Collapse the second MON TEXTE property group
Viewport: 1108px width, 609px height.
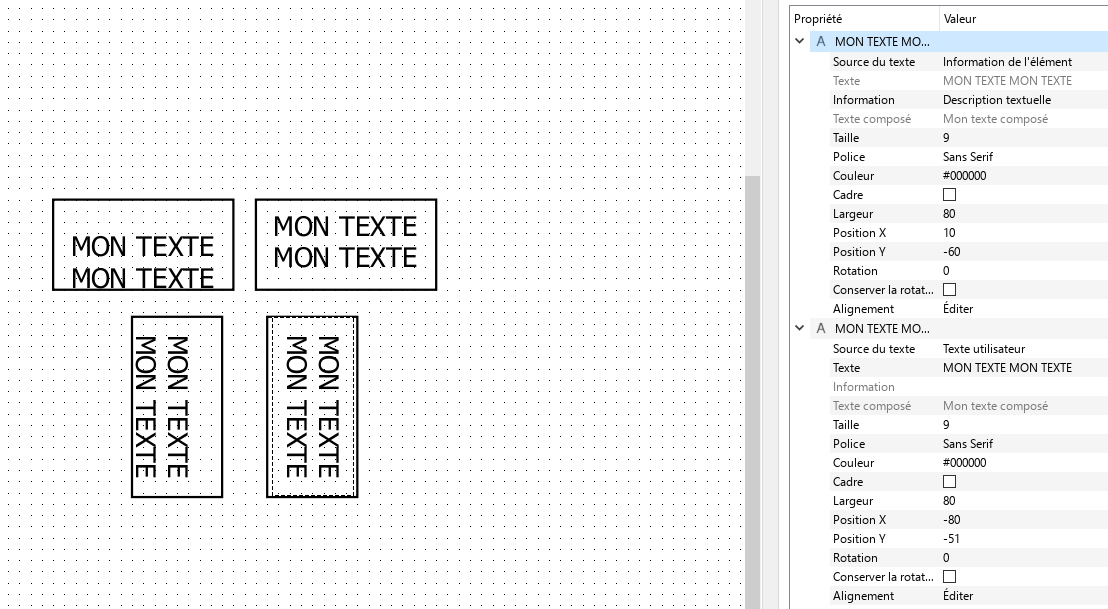coord(800,329)
